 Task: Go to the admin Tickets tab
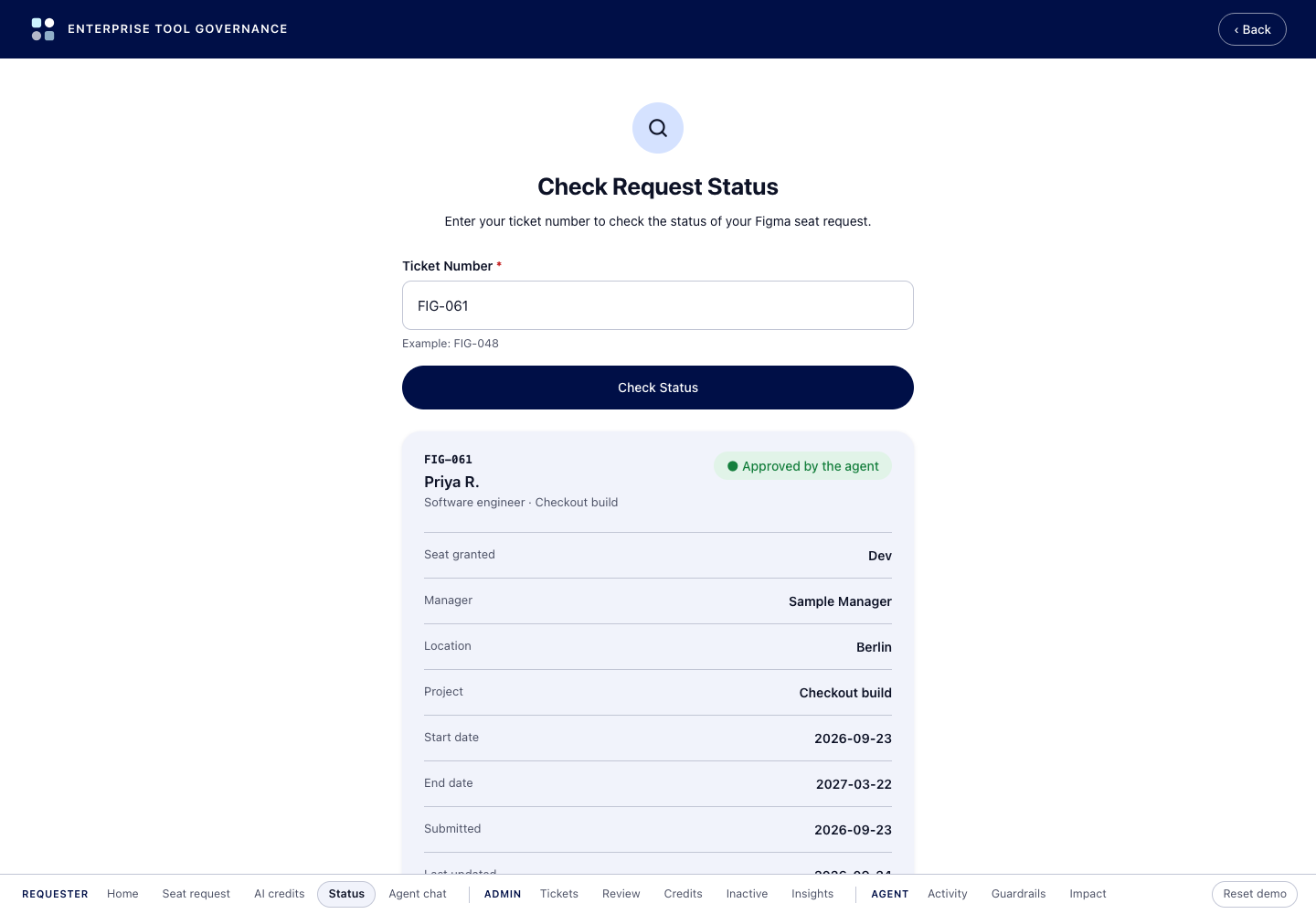(559, 894)
